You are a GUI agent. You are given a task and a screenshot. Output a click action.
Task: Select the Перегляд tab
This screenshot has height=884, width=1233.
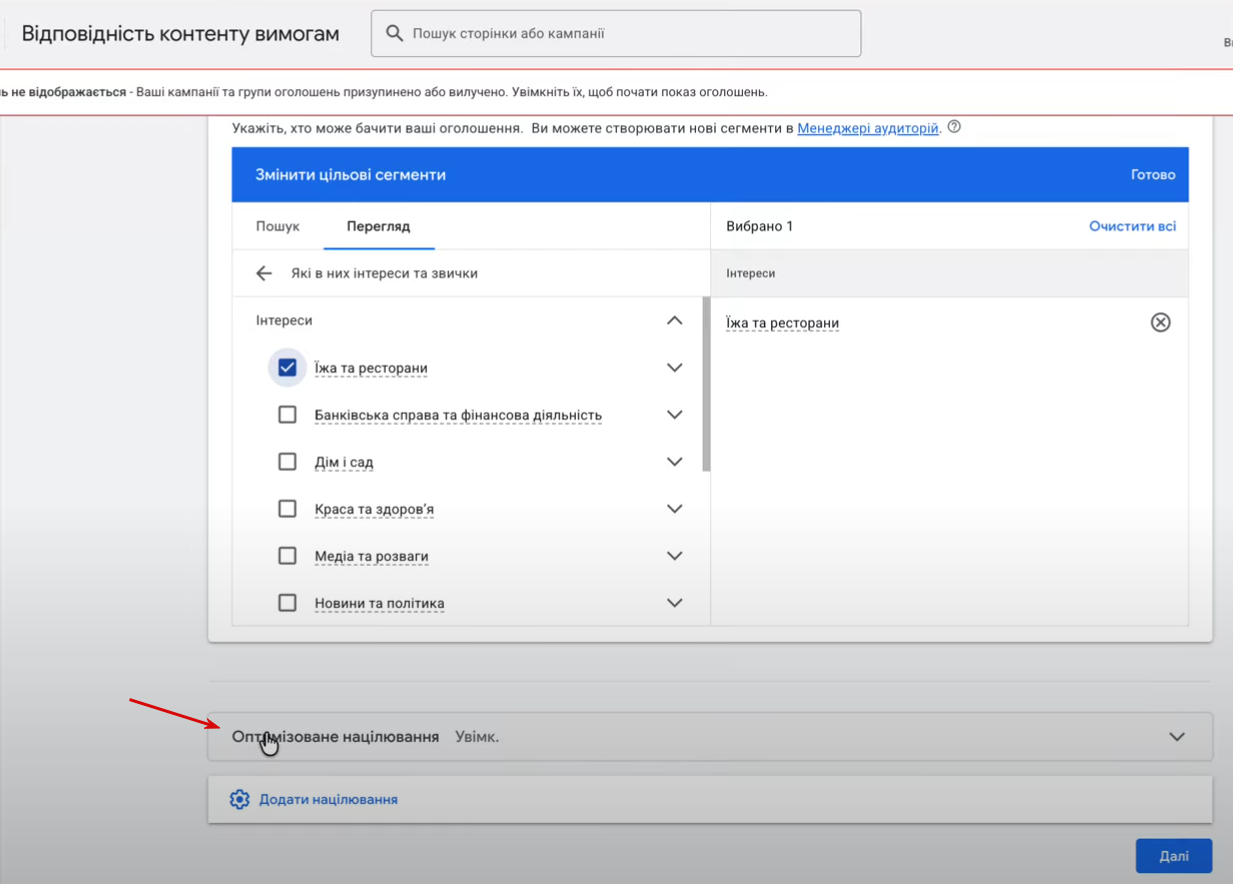(x=378, y=226)
